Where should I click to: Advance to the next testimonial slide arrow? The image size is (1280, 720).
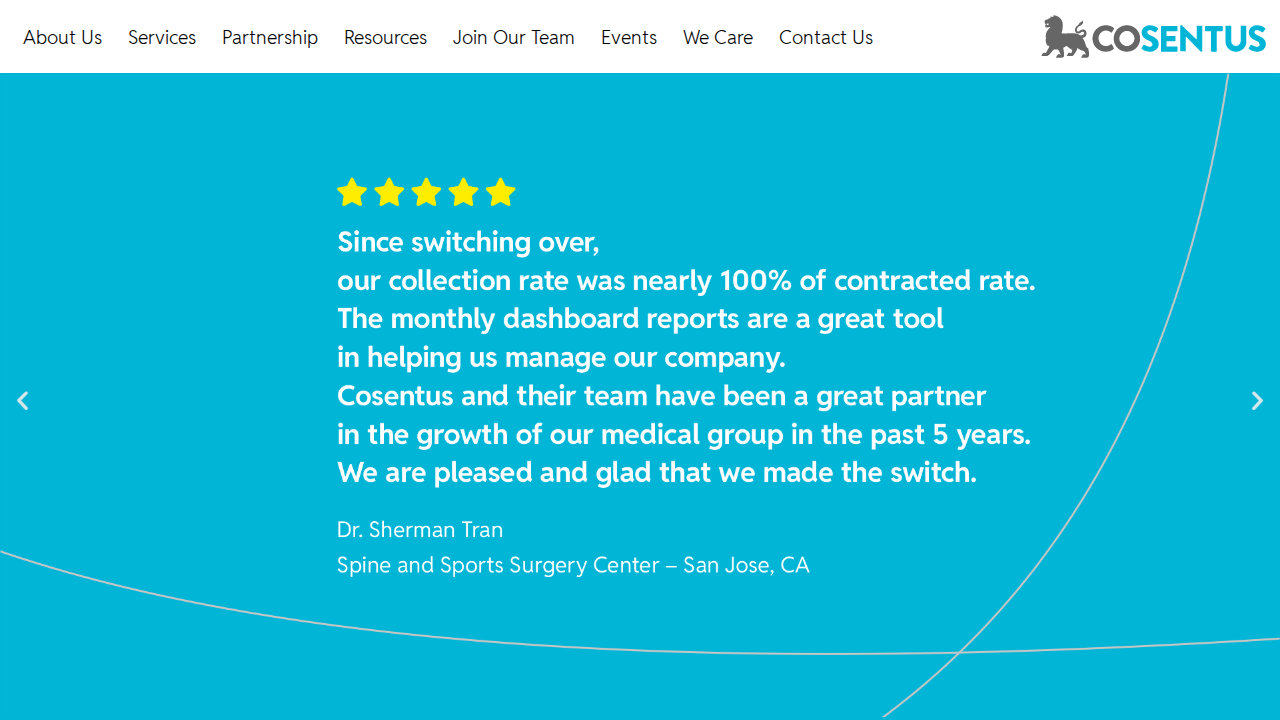tap(1258, 401)
